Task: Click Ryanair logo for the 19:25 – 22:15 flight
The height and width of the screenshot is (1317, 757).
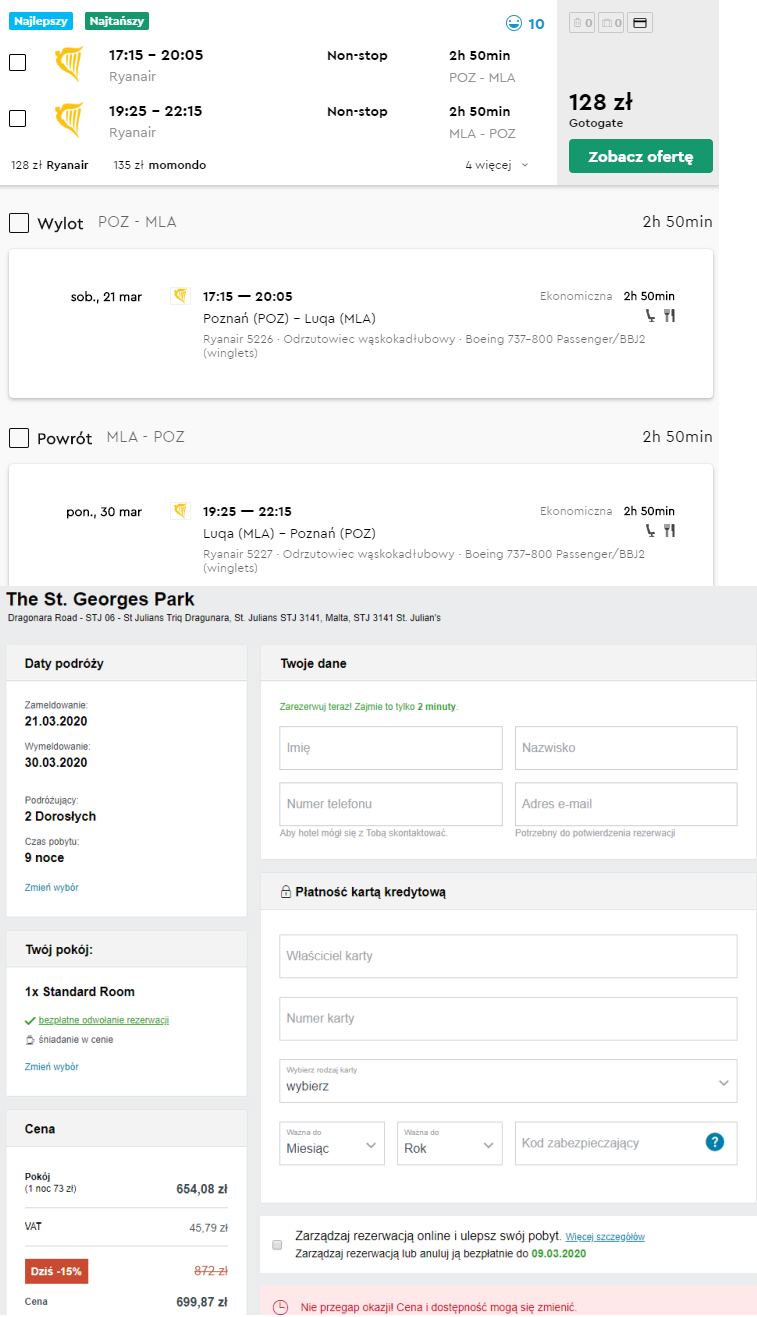Action: (x=68, y=120)
